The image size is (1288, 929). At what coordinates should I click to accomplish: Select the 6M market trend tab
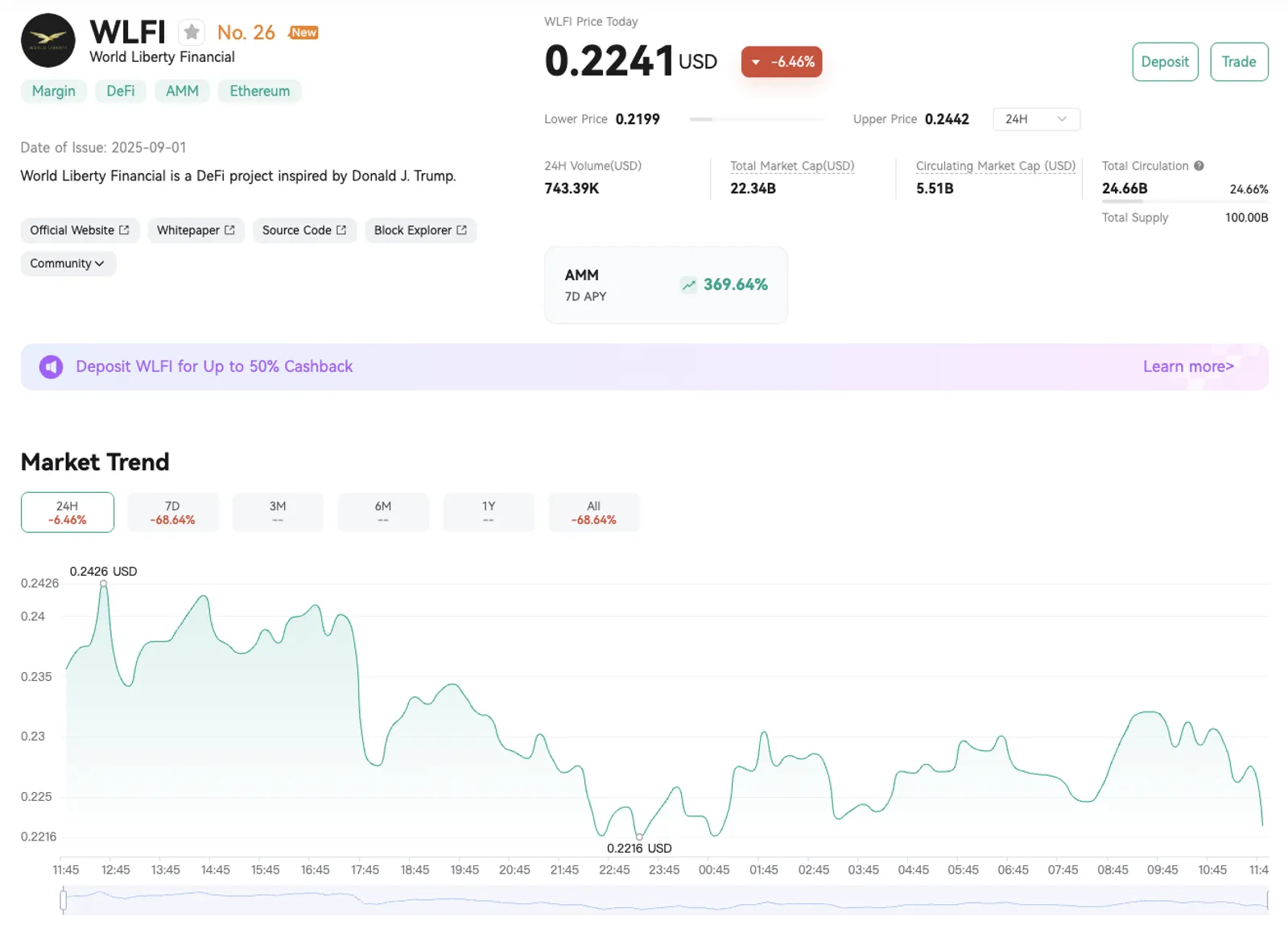point(383,513)
